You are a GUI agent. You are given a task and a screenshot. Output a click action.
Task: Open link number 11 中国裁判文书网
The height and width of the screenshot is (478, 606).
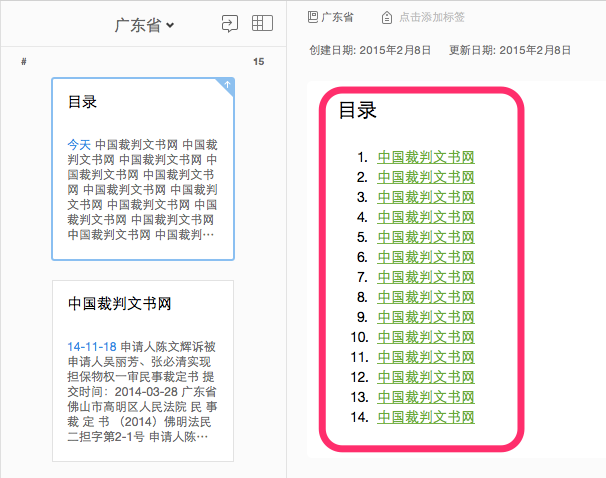tap(426, 357)
